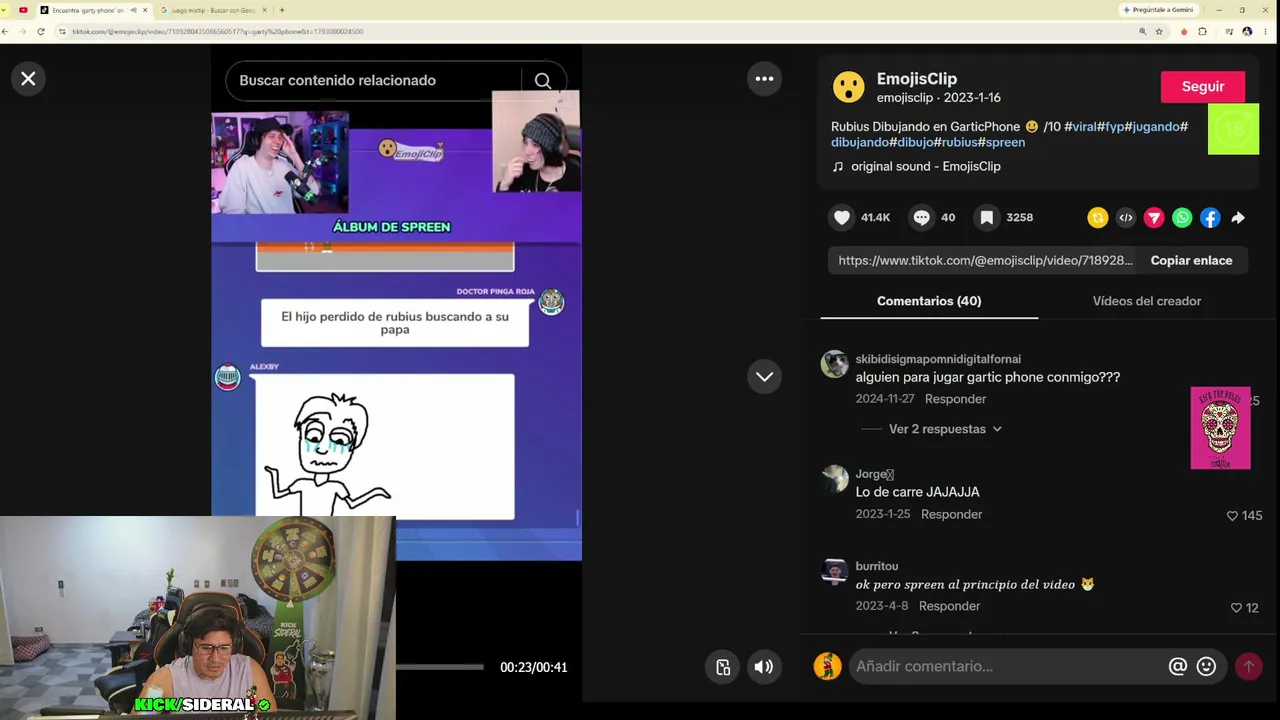Send to friends via red paper-plane icon
Image resolution: width=1280 pixels, height=720 pixels.
(x=1154, y=217)
